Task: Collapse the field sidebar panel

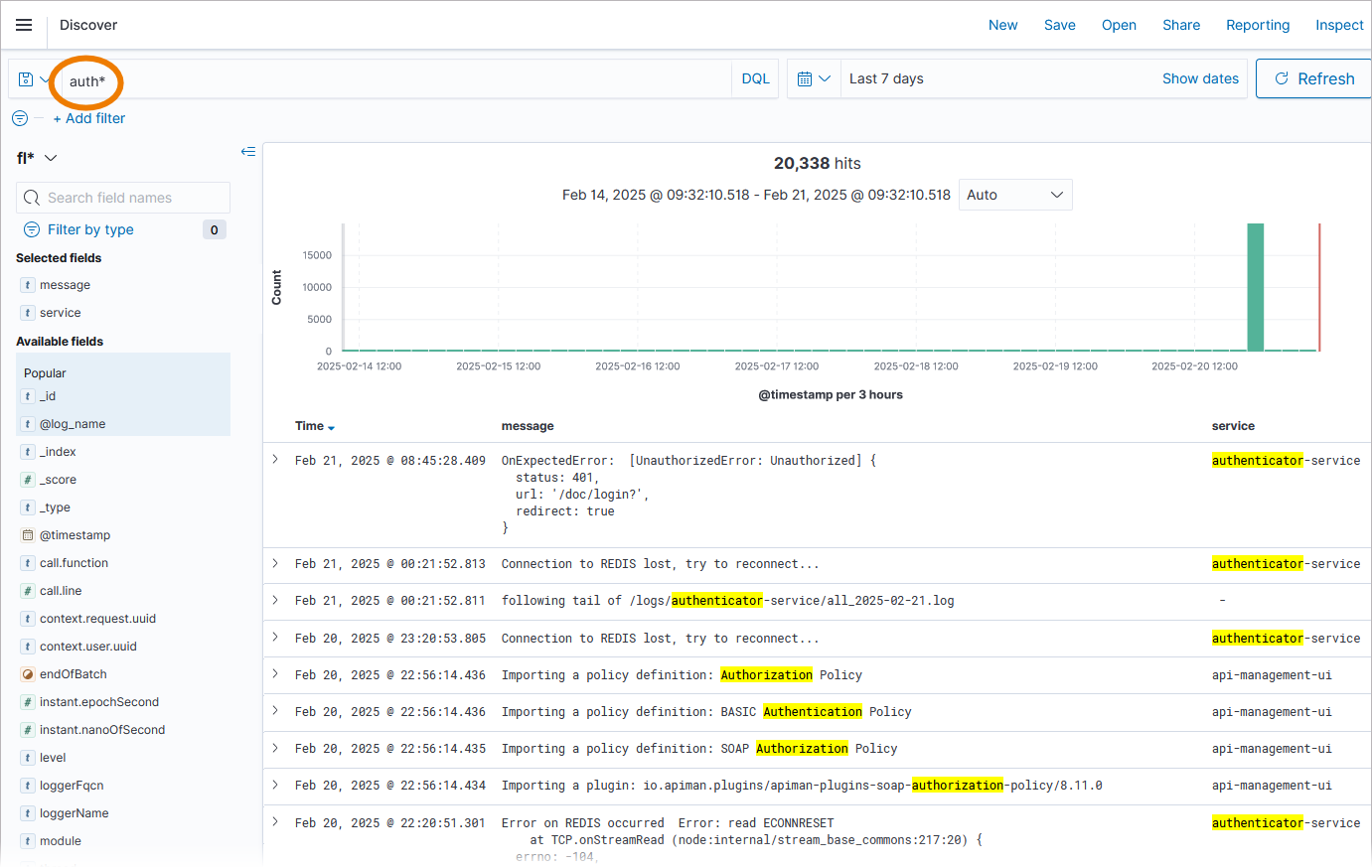Action: (x=248, y=152)
